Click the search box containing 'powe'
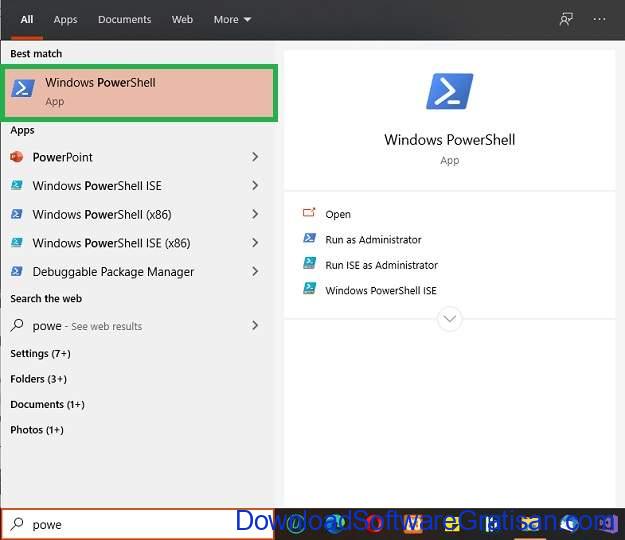 [138, 524]
